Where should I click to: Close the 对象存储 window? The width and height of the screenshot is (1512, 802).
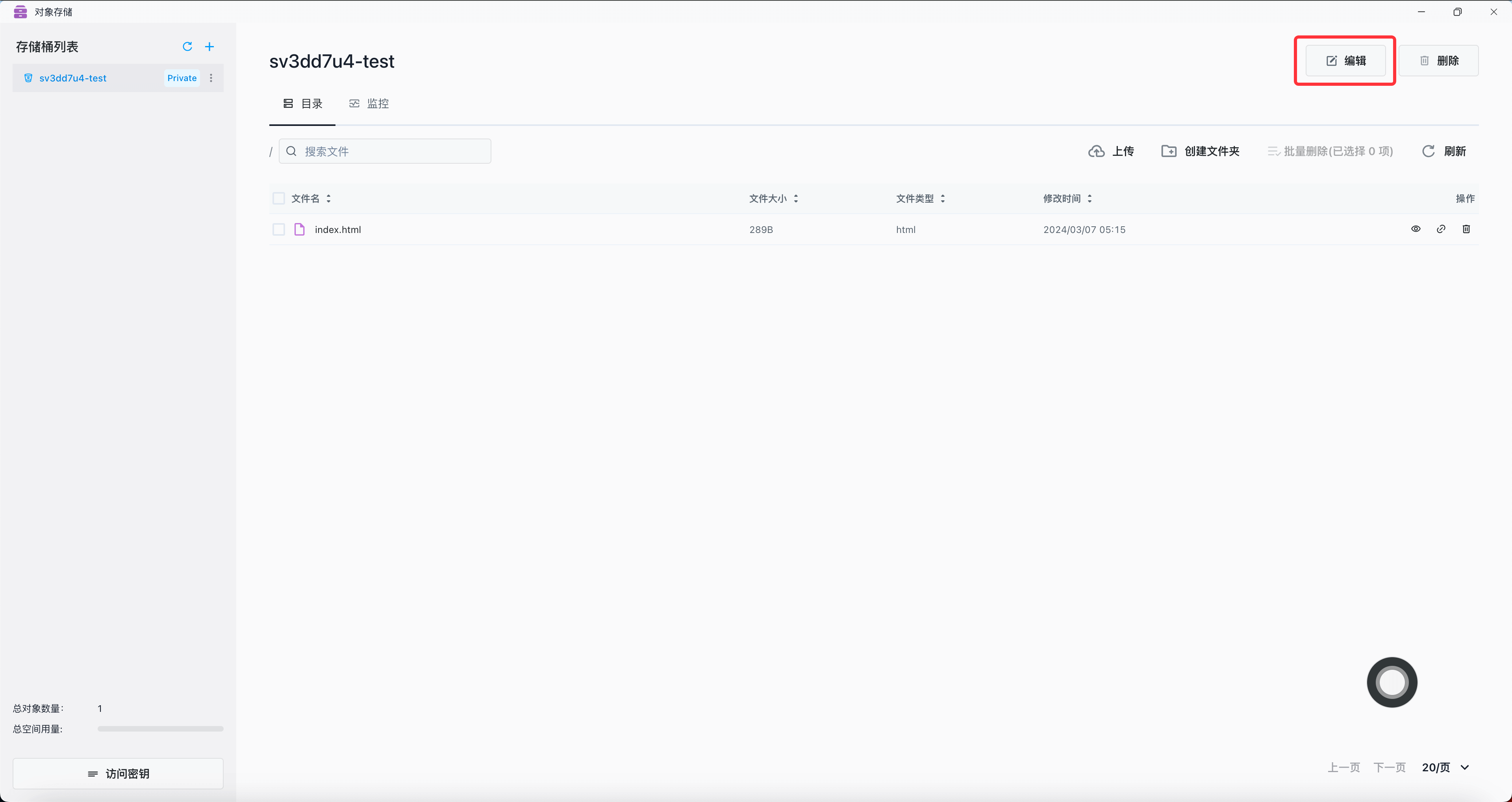point(1494,12)
